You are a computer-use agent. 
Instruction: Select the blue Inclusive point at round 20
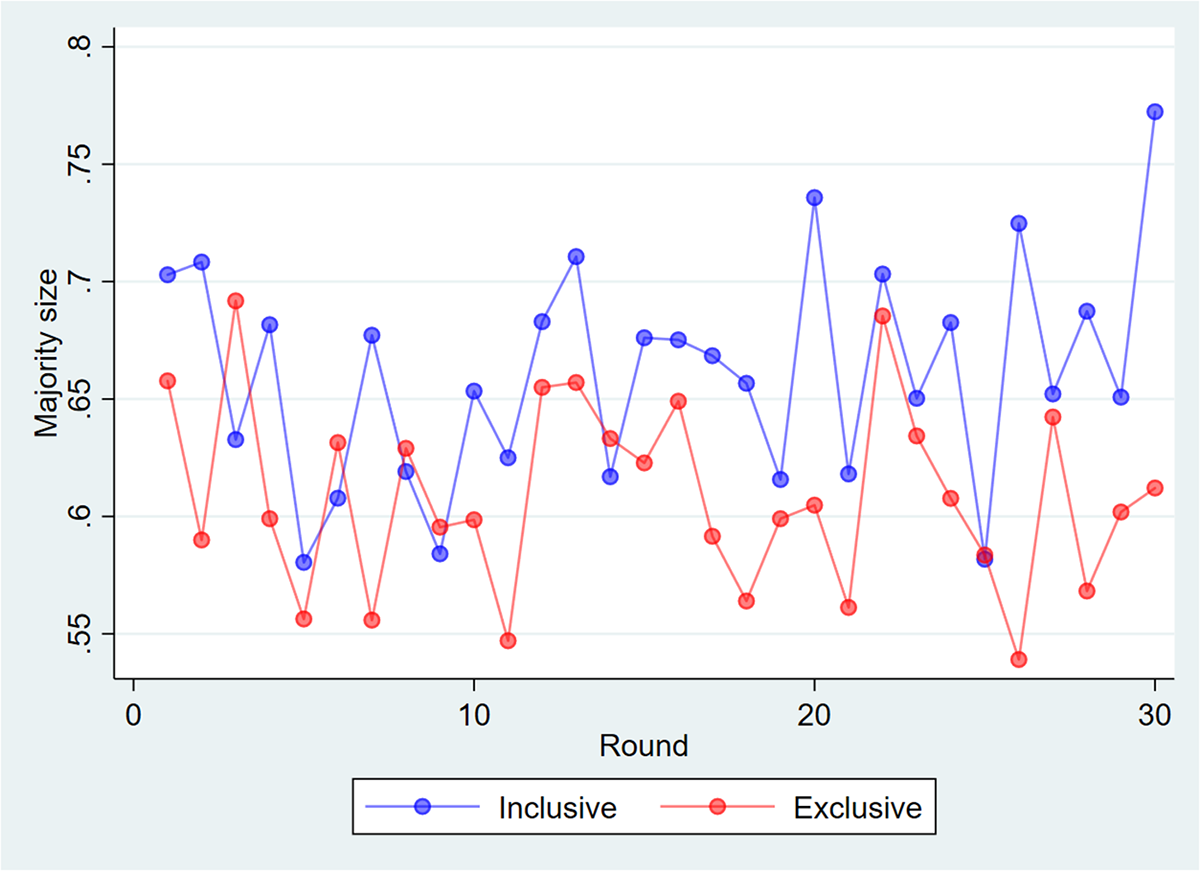coord(815,198)
